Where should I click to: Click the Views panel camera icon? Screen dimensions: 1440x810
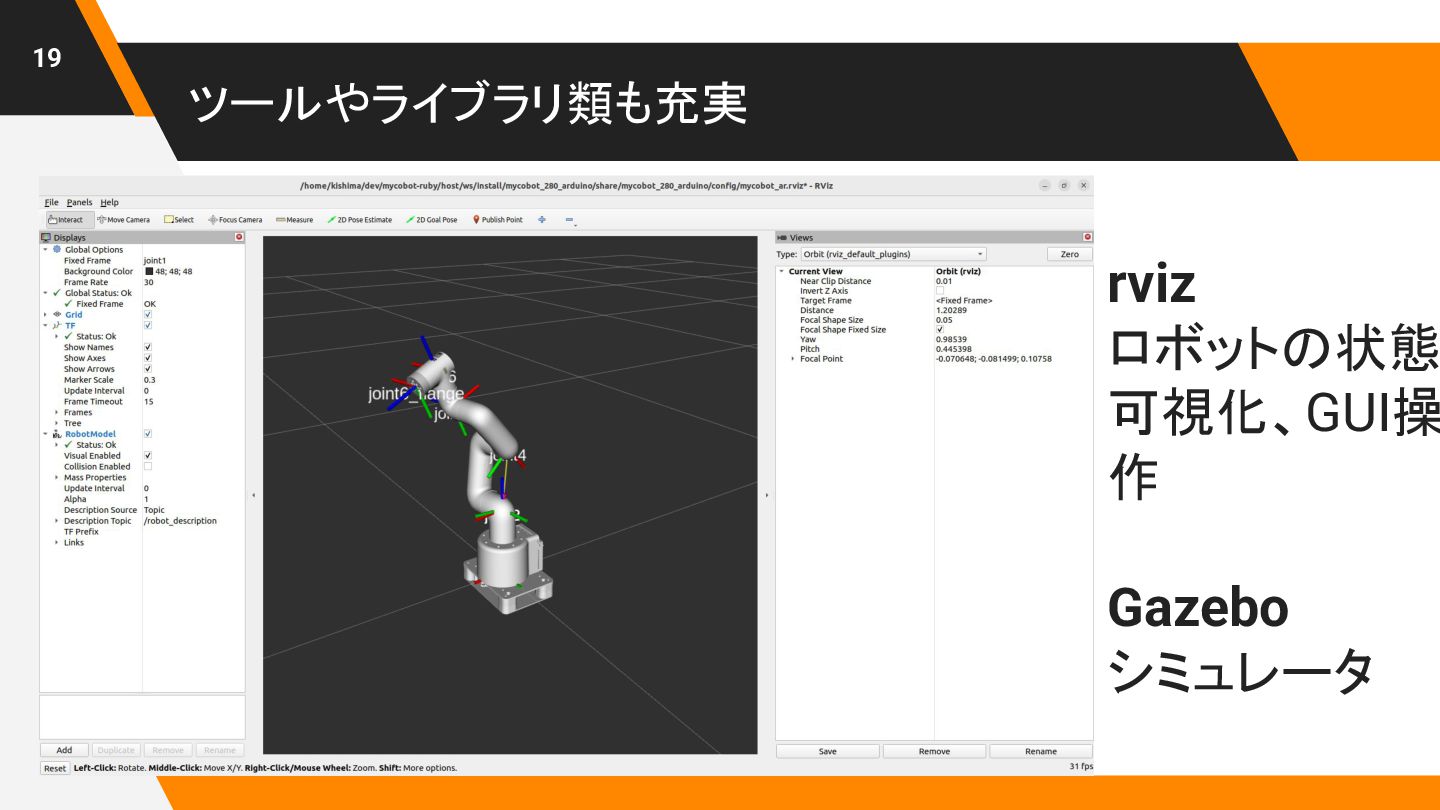[x=782, y=237]
